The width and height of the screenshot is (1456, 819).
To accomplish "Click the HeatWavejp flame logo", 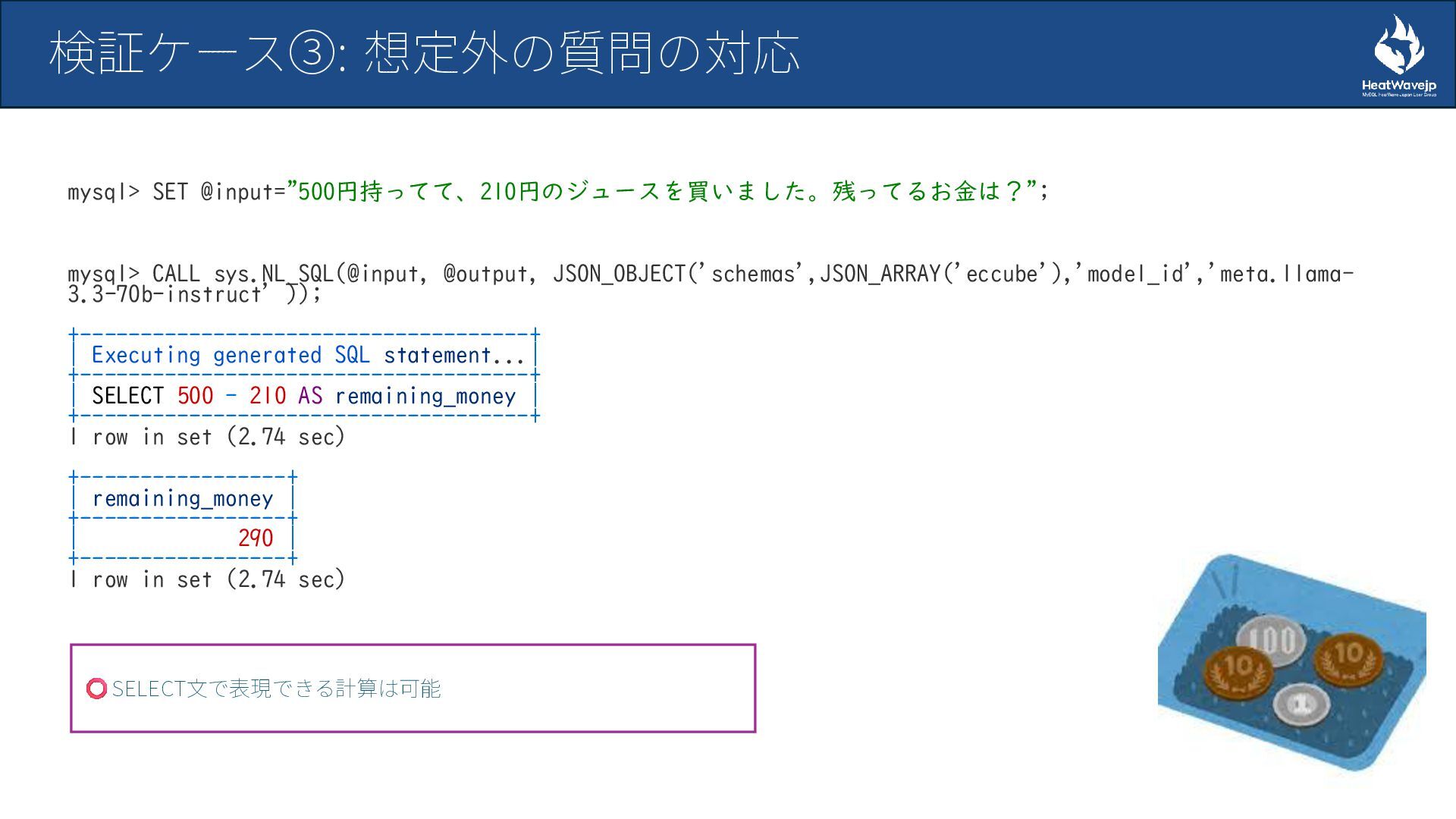I will [x=1398, y=45].
